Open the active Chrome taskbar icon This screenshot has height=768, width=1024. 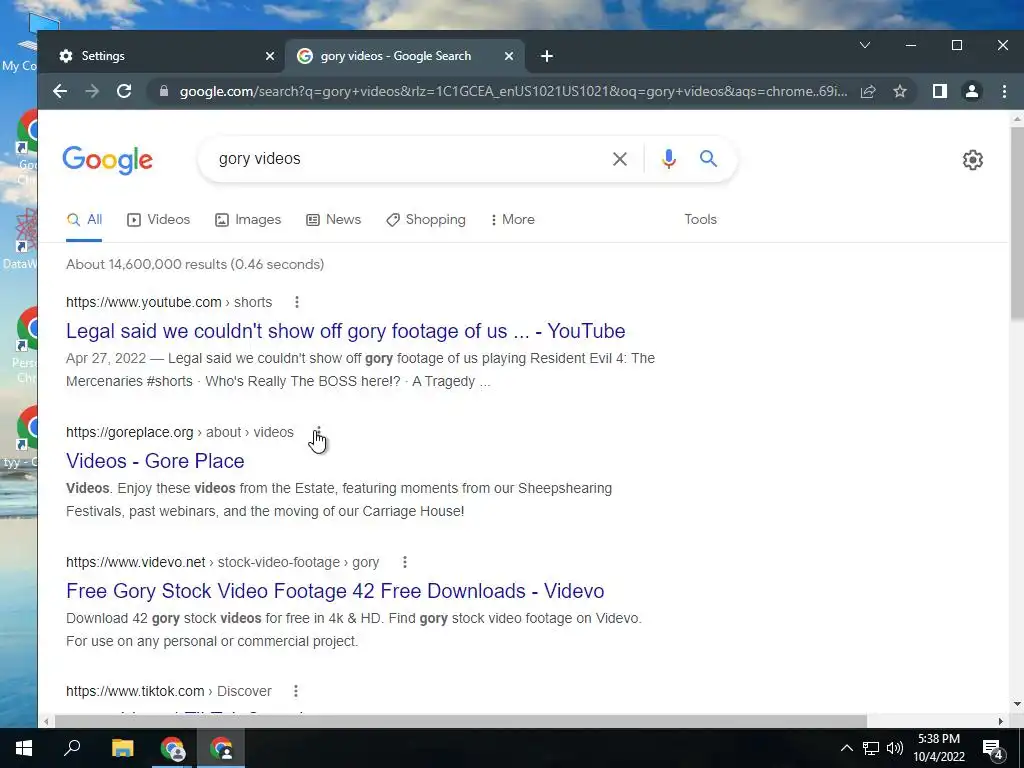[x=221, y=748]
